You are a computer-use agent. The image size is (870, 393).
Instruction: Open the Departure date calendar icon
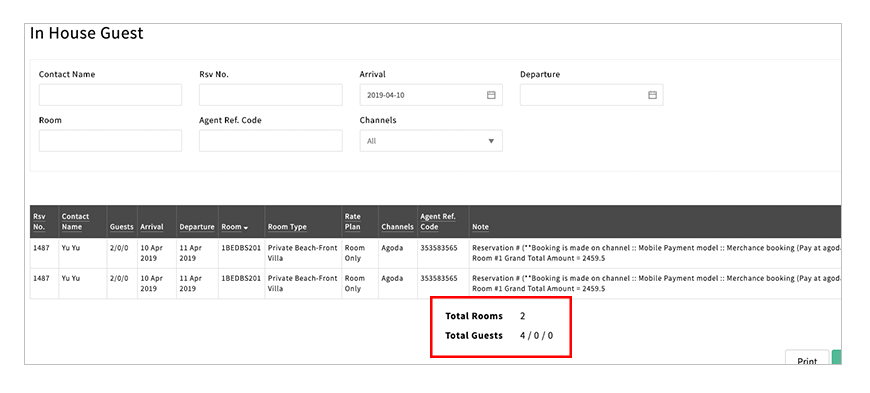652,95
